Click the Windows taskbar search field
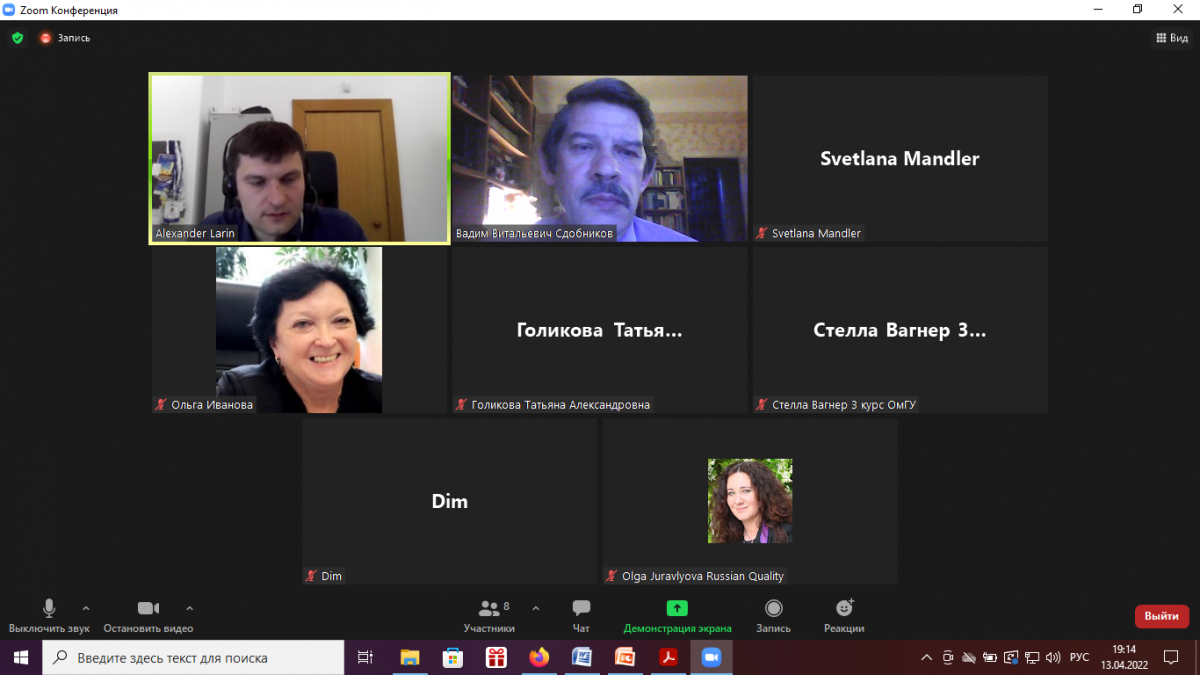The height and width of the screenshot is (675, 1200). (194, 658)
